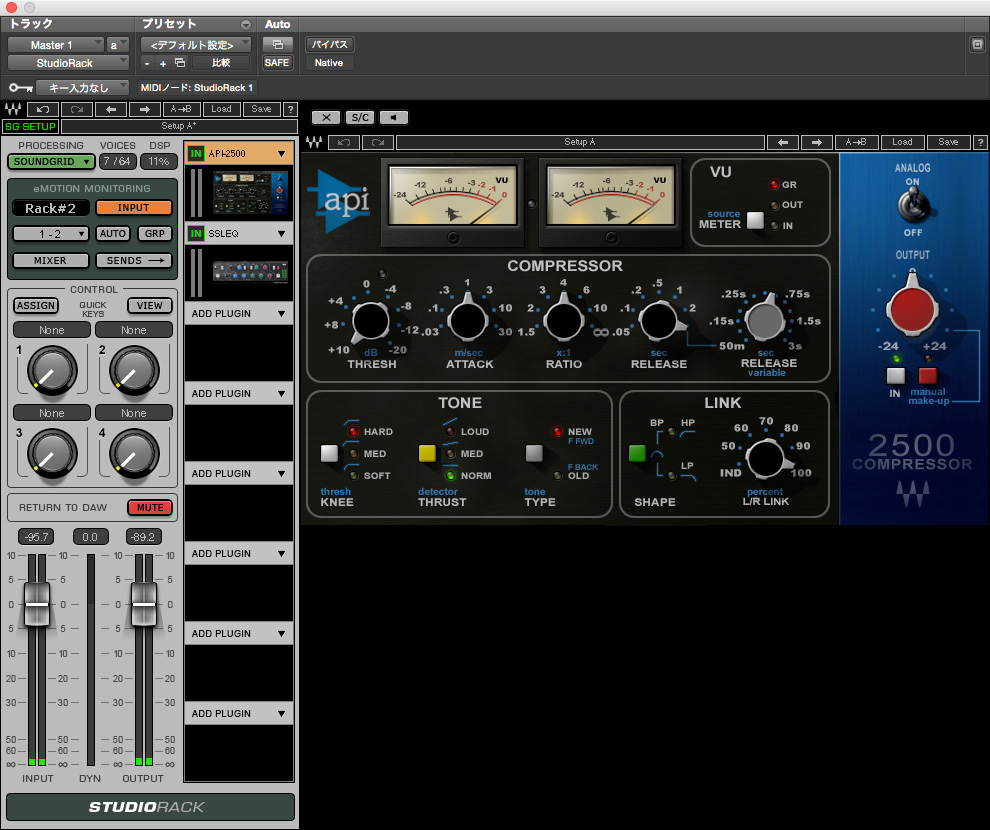This screenshot has height=830, width=990.
Task: Flip the ANALOG on/off switch
Action: point(912,206)
